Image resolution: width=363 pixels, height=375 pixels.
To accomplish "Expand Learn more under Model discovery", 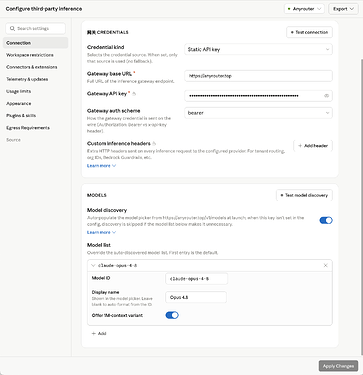I will click(101, 232).
